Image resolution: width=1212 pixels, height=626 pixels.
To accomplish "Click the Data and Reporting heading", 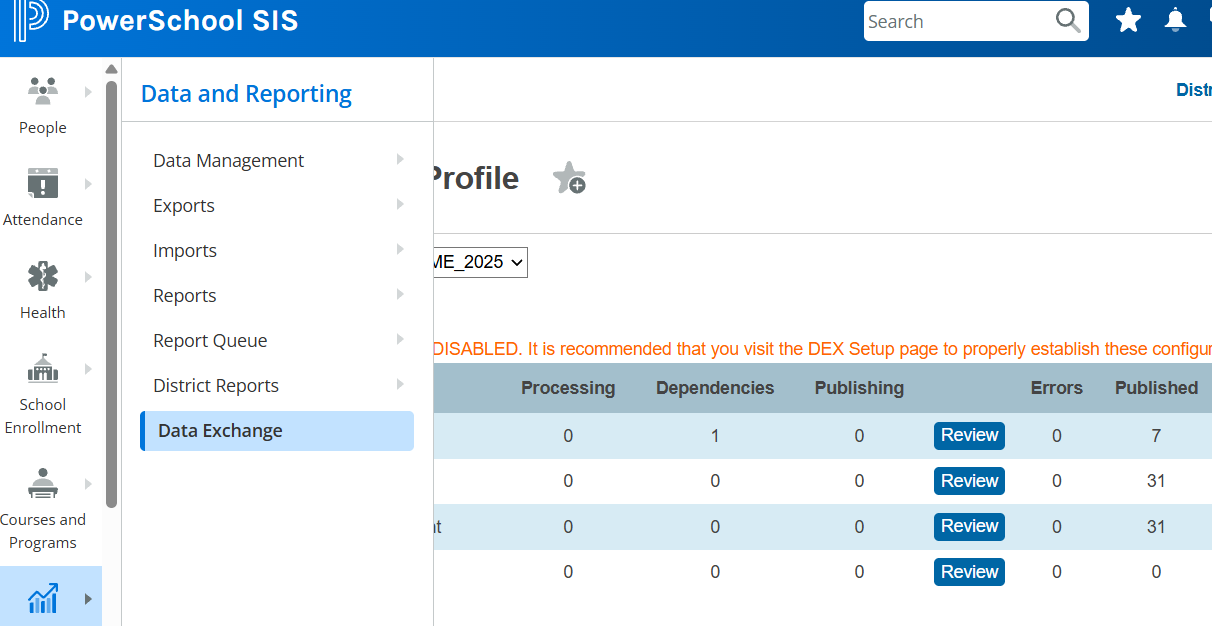I will [x=246, y=94].
